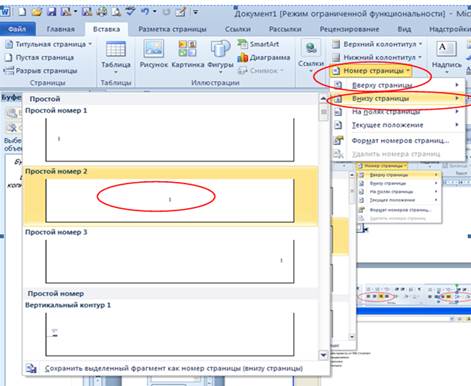Switch to the Рассылки tab

coord(285,29)
